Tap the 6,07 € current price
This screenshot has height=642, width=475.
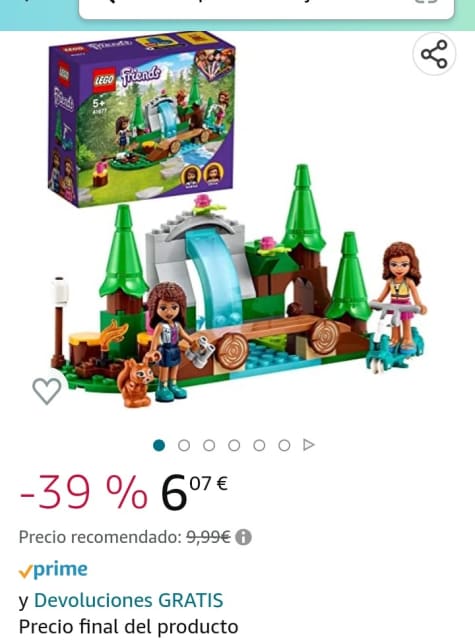point(194,492)
